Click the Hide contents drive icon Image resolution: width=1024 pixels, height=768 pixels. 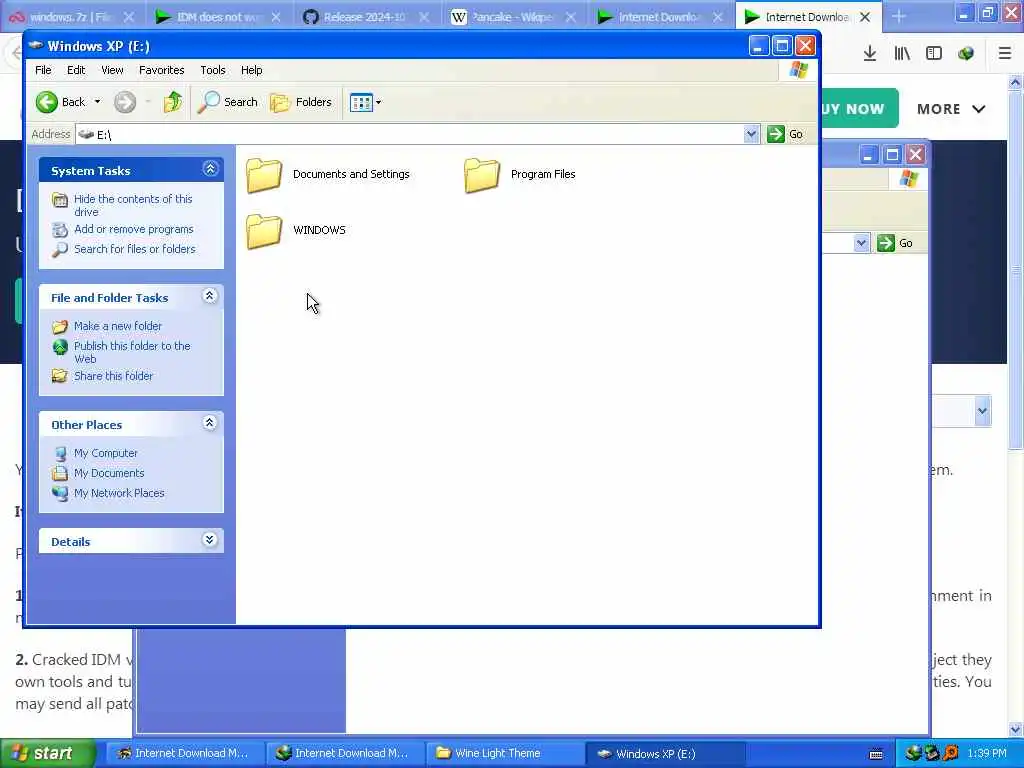[60, 200]
